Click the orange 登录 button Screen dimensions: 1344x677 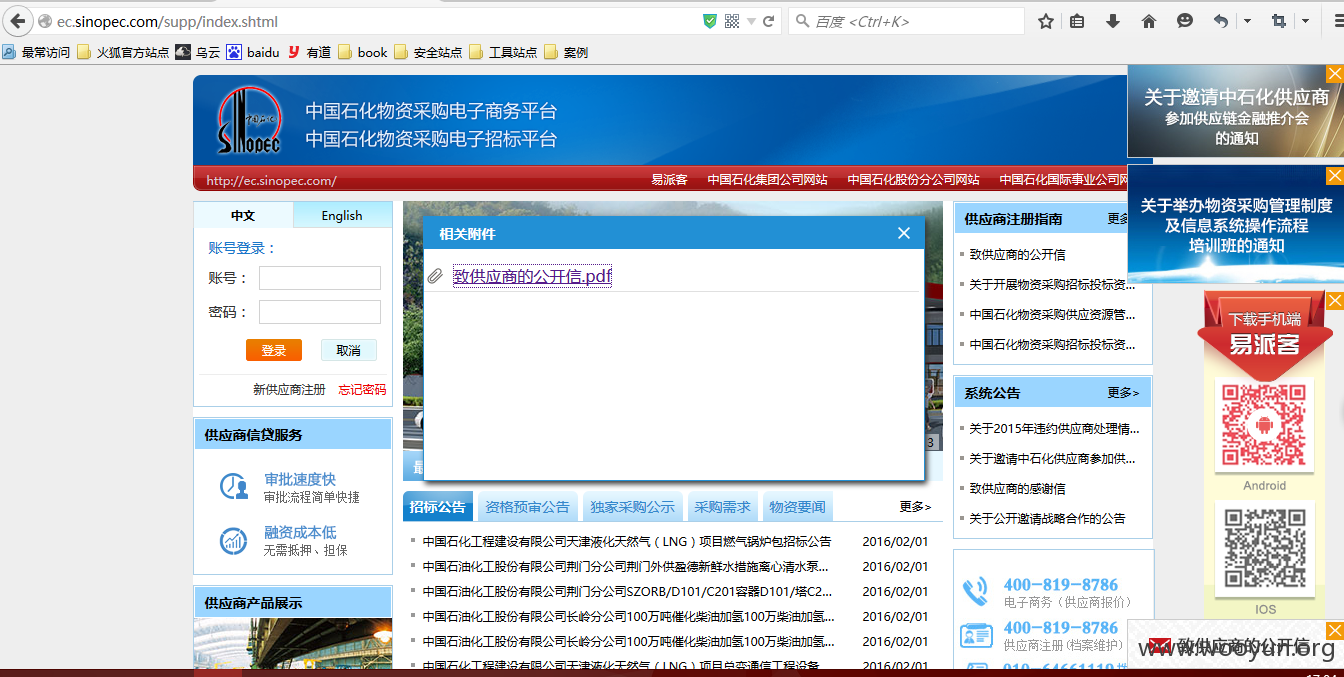274,350
